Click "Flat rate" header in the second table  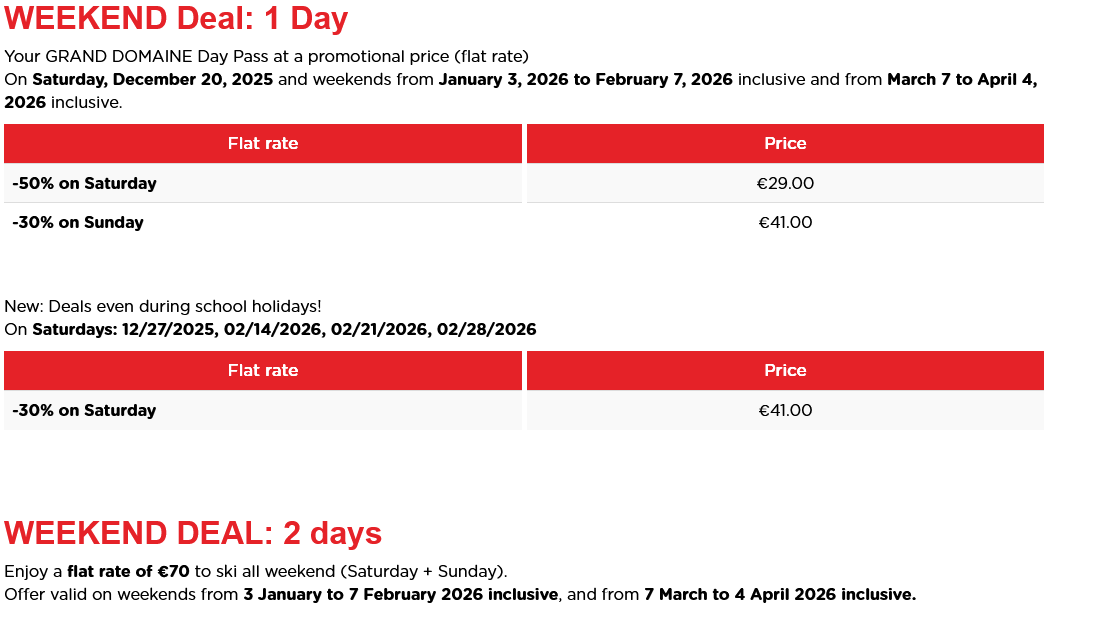(x=263, y=371)
